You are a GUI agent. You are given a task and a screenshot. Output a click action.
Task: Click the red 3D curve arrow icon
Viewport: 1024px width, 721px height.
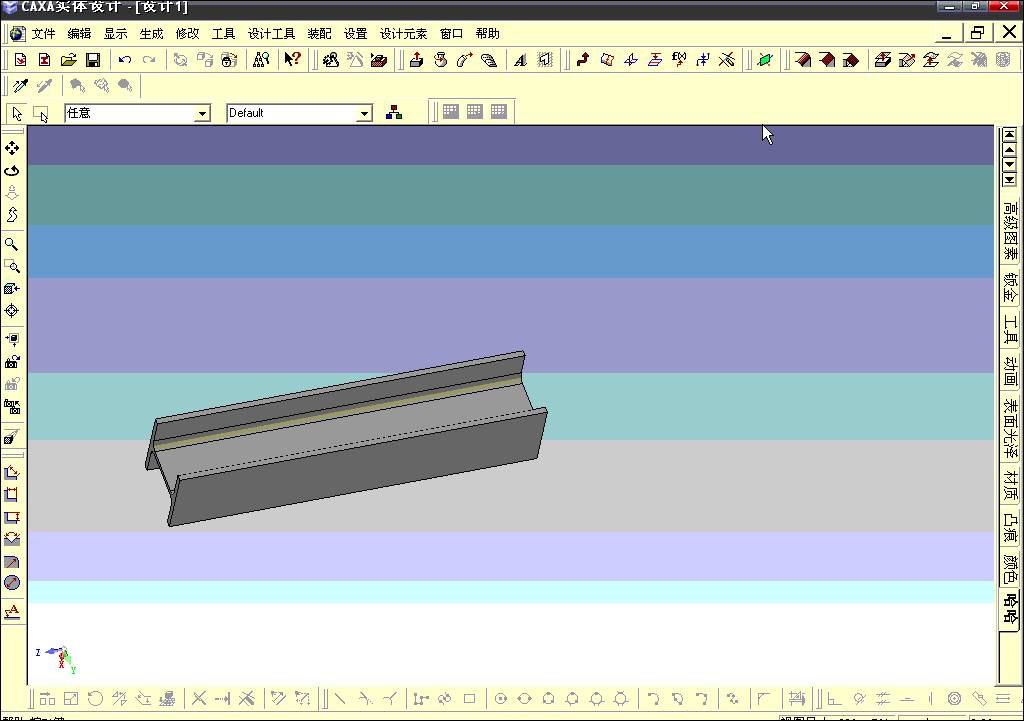[583, 60]
